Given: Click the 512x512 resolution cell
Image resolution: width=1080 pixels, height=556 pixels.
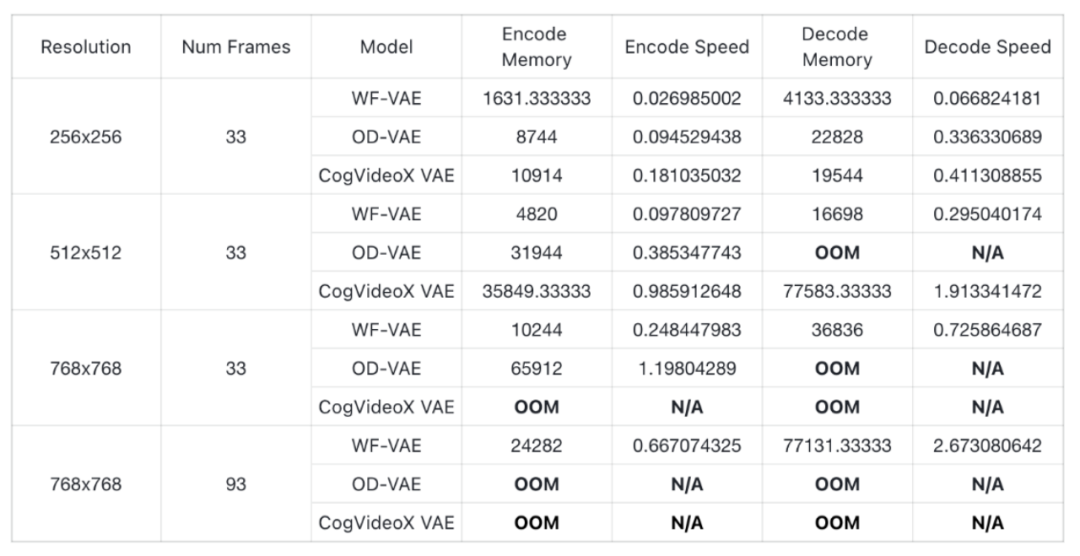Looking at the screenshot, I should click(x=86, y=253).
